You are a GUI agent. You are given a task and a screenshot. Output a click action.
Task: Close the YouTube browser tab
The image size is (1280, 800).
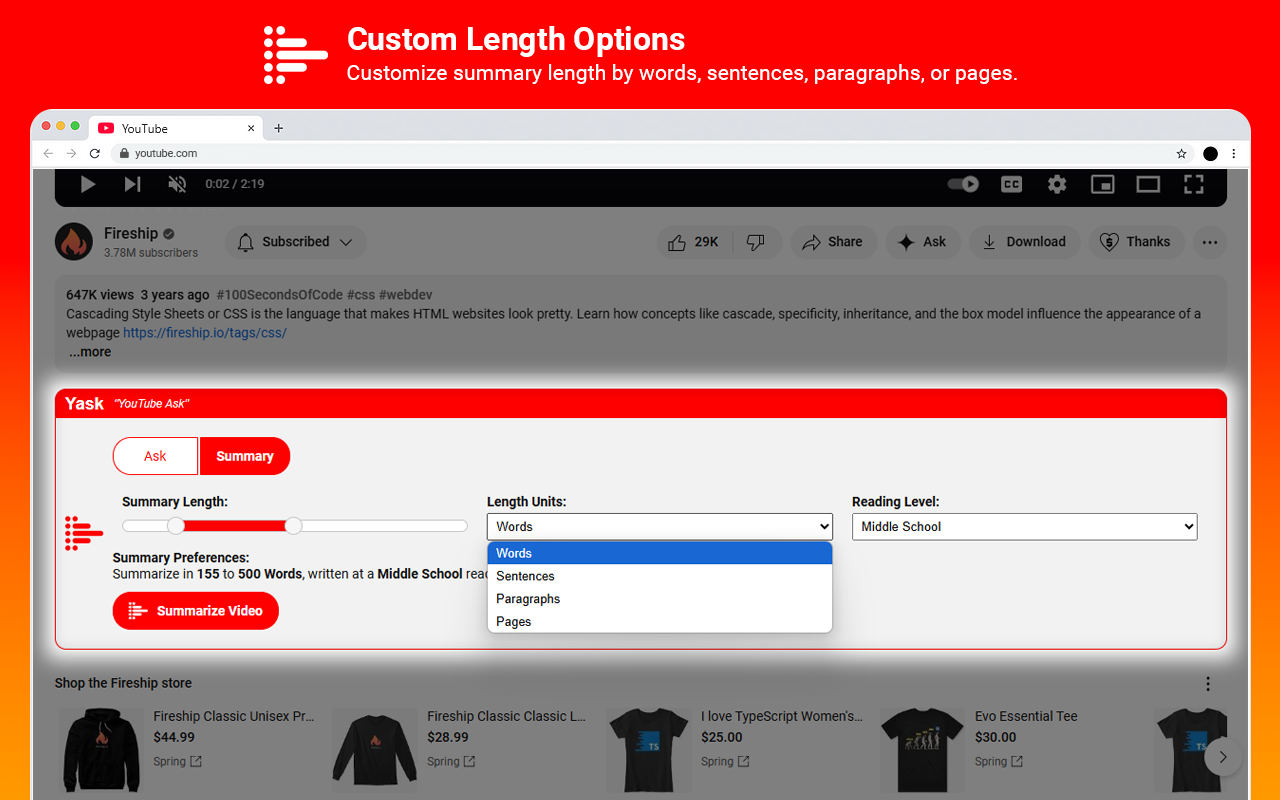[x=251, y=128]
